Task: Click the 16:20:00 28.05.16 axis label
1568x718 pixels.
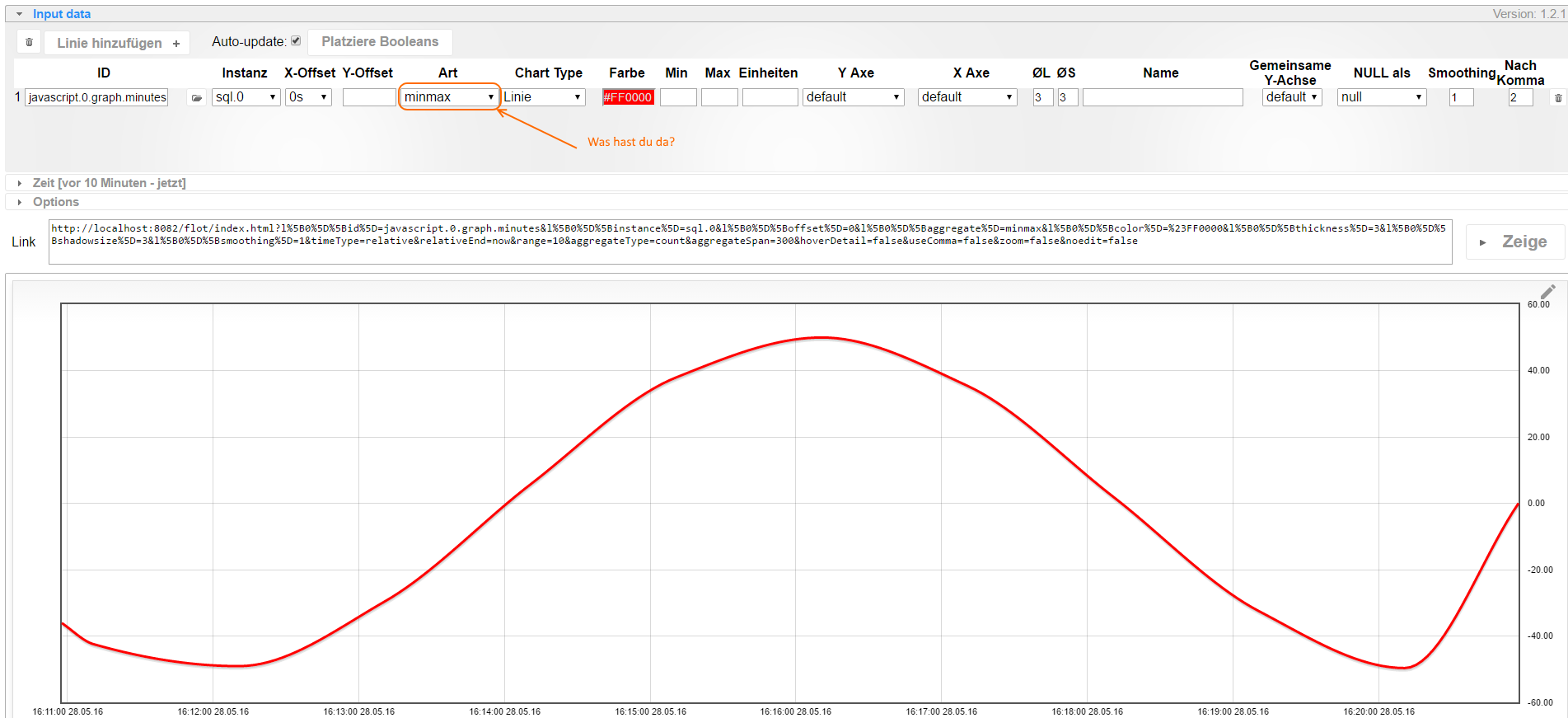Action: [x=1379, y=711]
